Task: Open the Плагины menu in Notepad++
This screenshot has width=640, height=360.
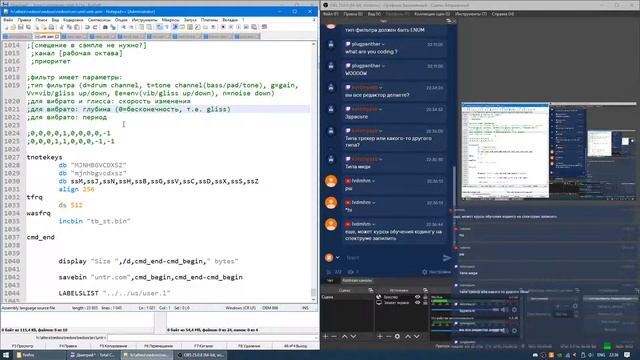Action: pyautogui.click(x=209, y=20)
